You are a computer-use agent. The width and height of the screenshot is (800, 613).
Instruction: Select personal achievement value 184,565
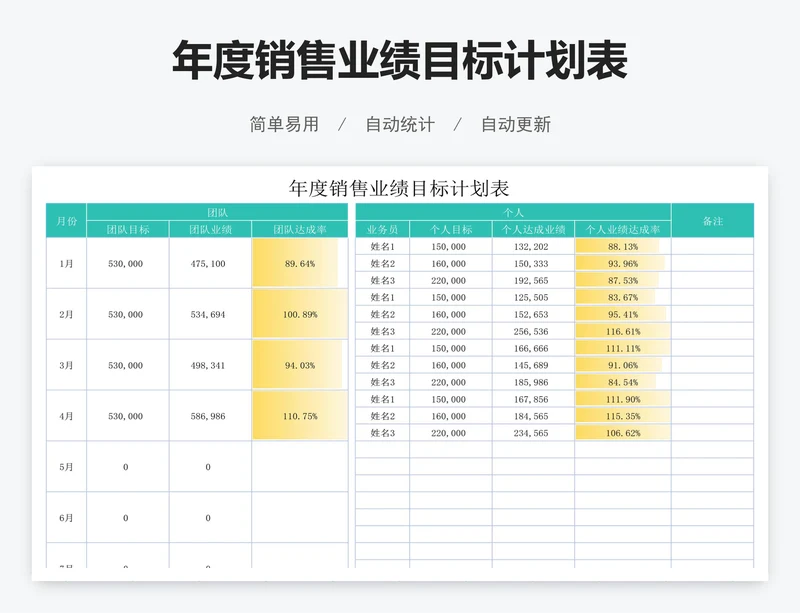point(531,416)
